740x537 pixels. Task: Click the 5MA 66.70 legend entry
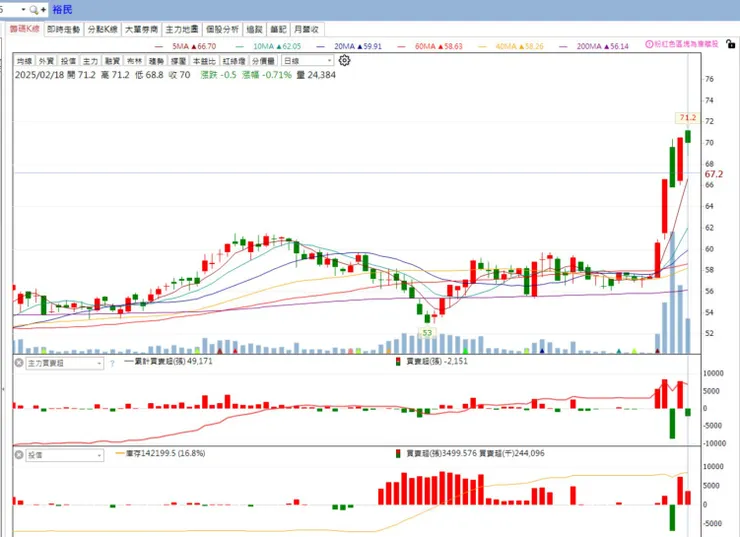[185, 46]
